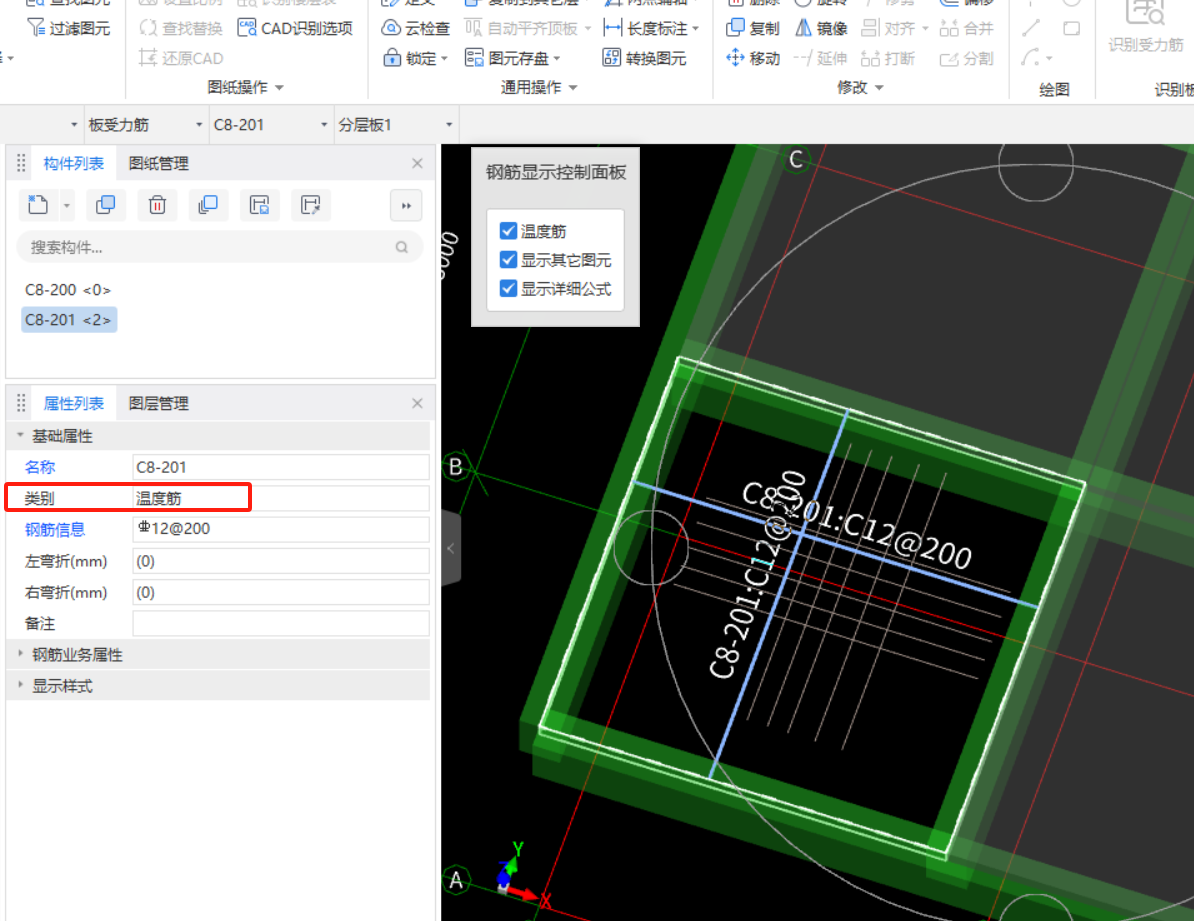Screen dimensions: 1194x921
Task: Open 查找替换 find and replace
Action: pyautogui.click(x=181, y=28)
